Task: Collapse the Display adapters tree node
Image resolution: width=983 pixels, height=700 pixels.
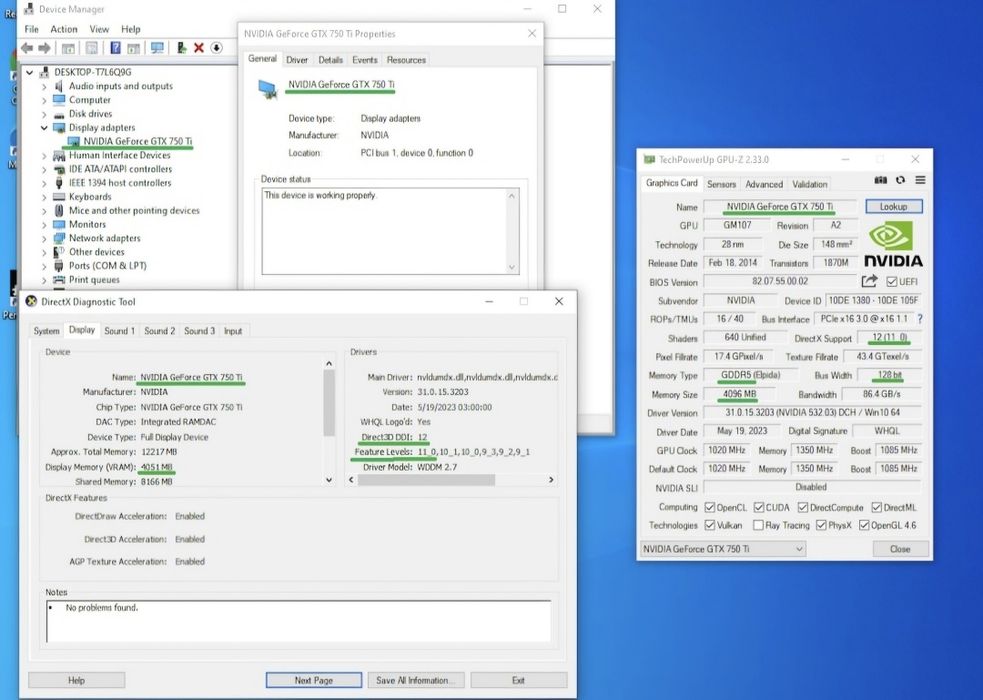Action: 44,128
